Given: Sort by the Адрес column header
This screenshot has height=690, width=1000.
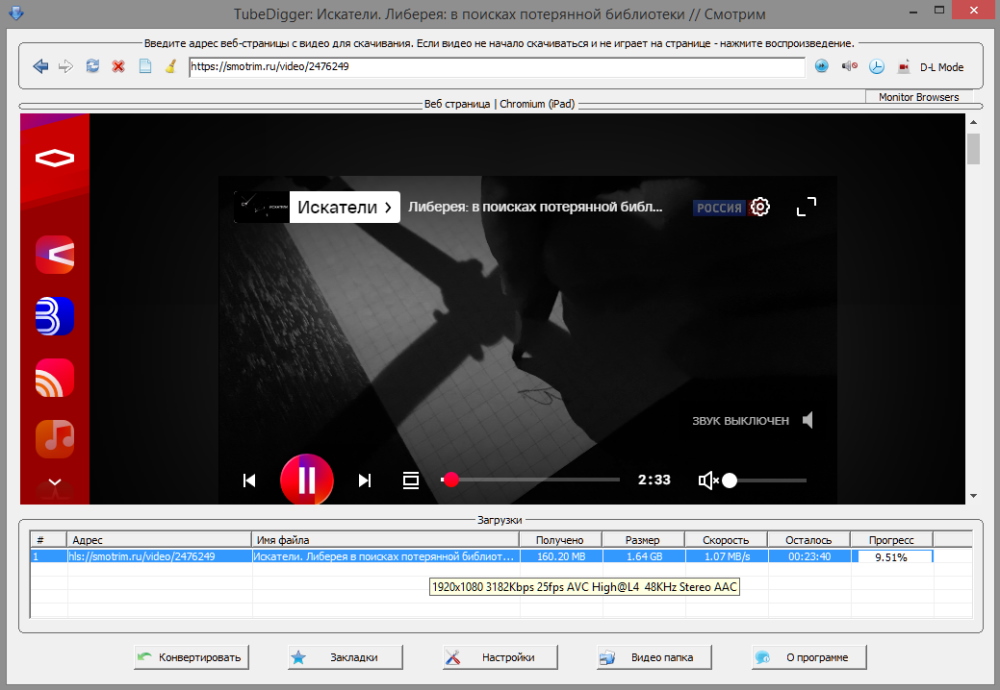Looking at the screenshot, I should pos(159,540).
